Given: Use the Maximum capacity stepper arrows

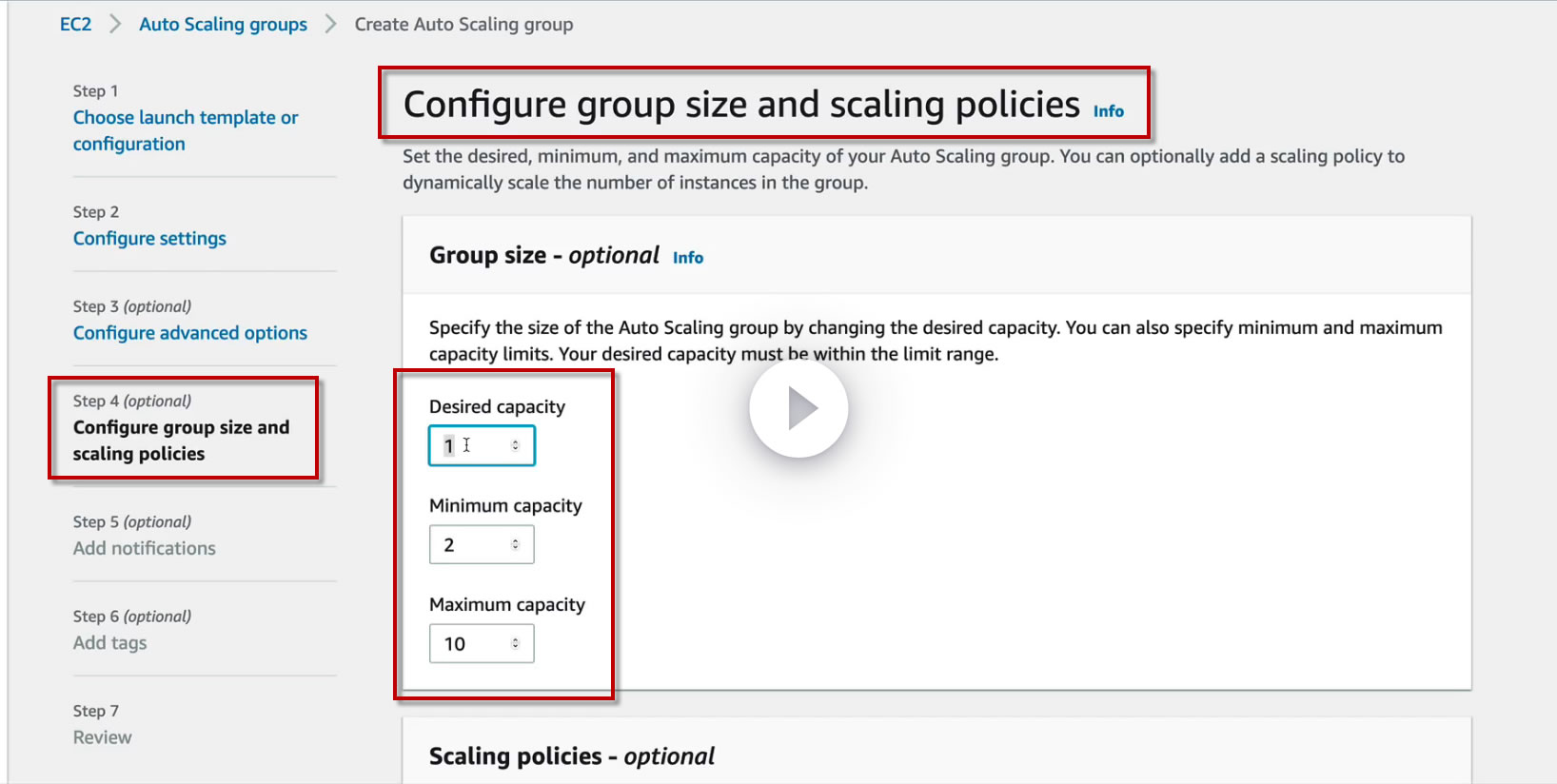Looking at the screenshot, I should tap(516, 643).
